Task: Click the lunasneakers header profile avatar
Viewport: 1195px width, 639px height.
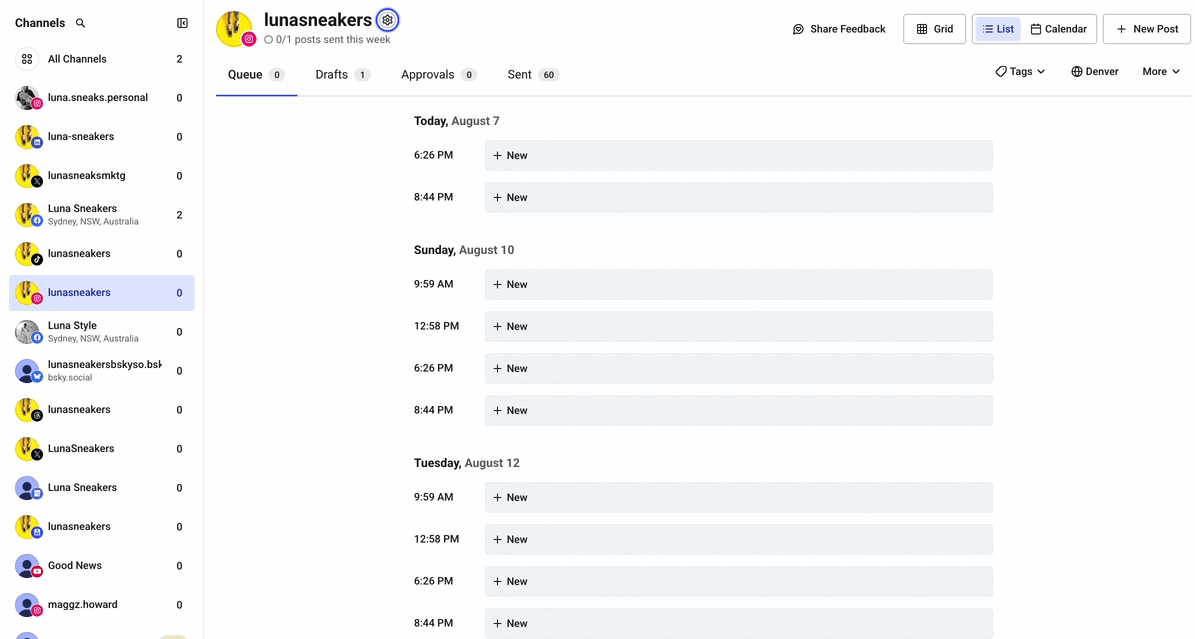Action: click(x=235, y=29)
